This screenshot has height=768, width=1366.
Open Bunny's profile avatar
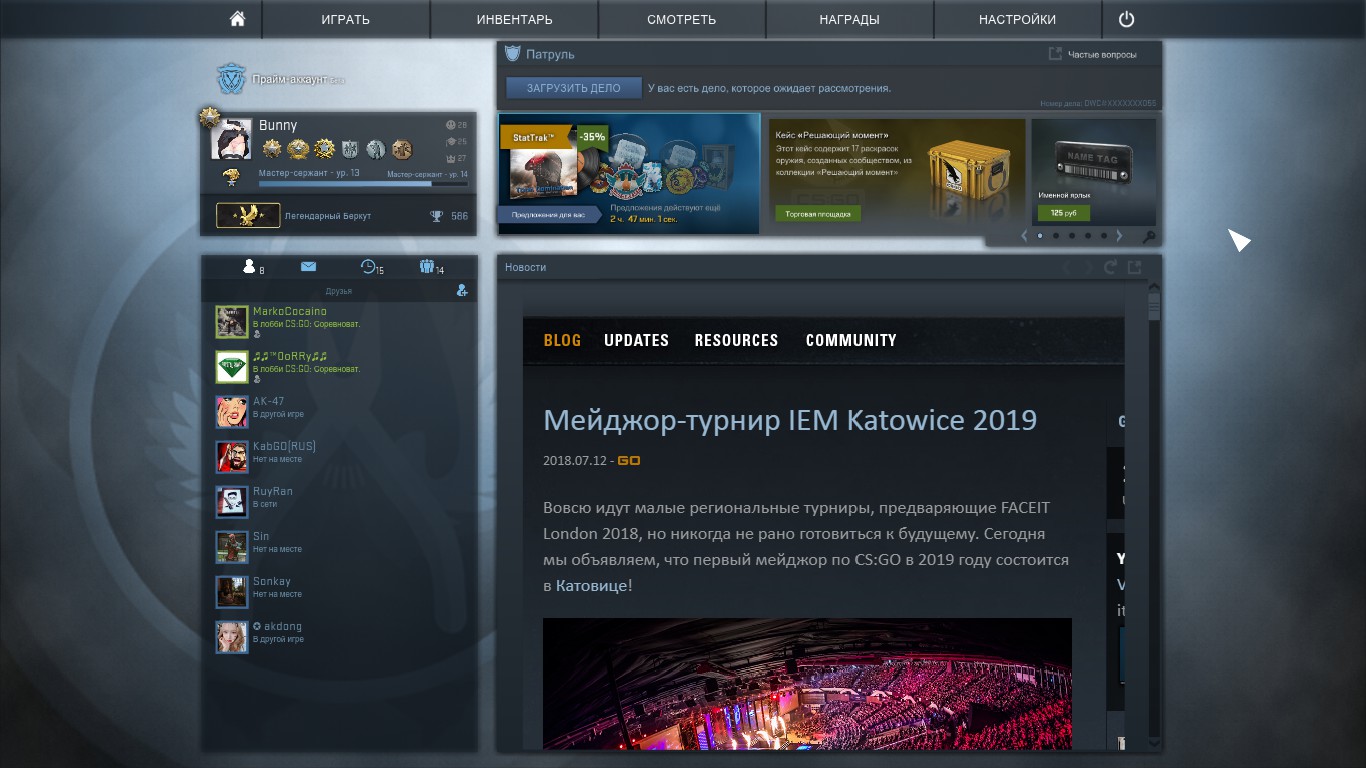(231, 139)
